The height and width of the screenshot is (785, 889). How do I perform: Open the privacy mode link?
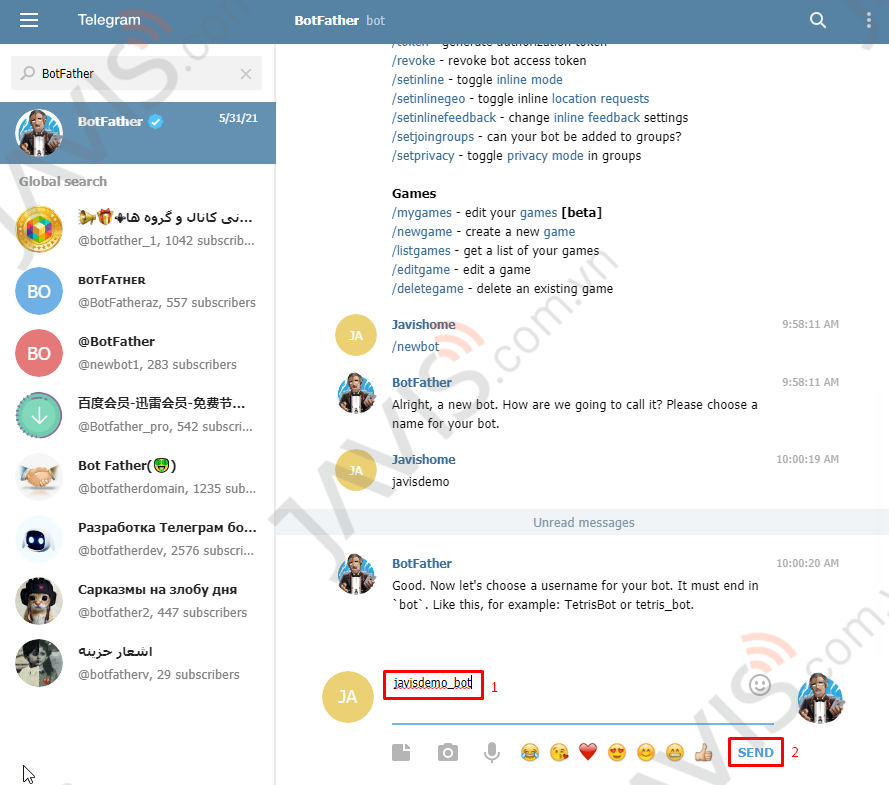point(545,156)
